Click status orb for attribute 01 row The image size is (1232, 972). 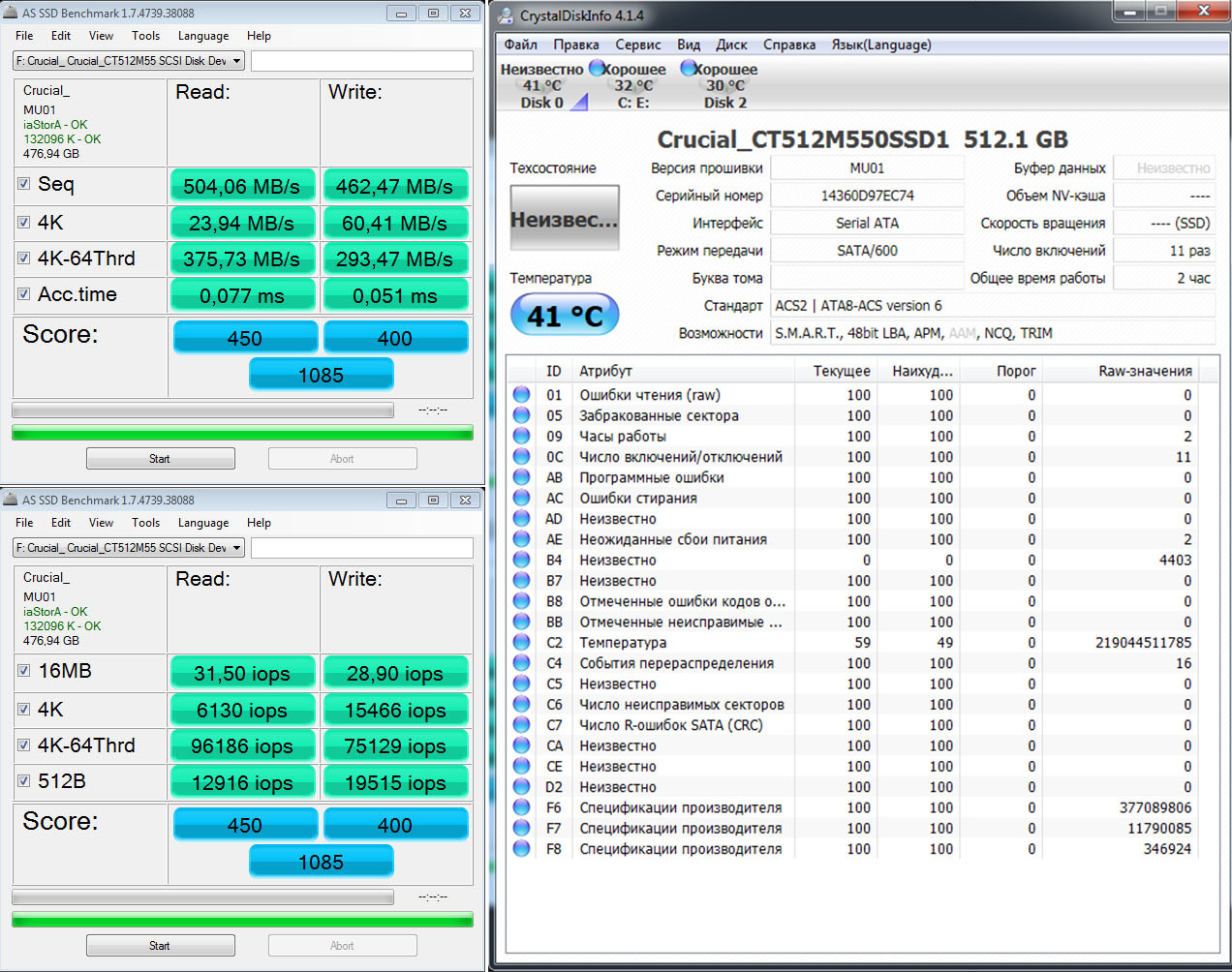tap(521, 395)
